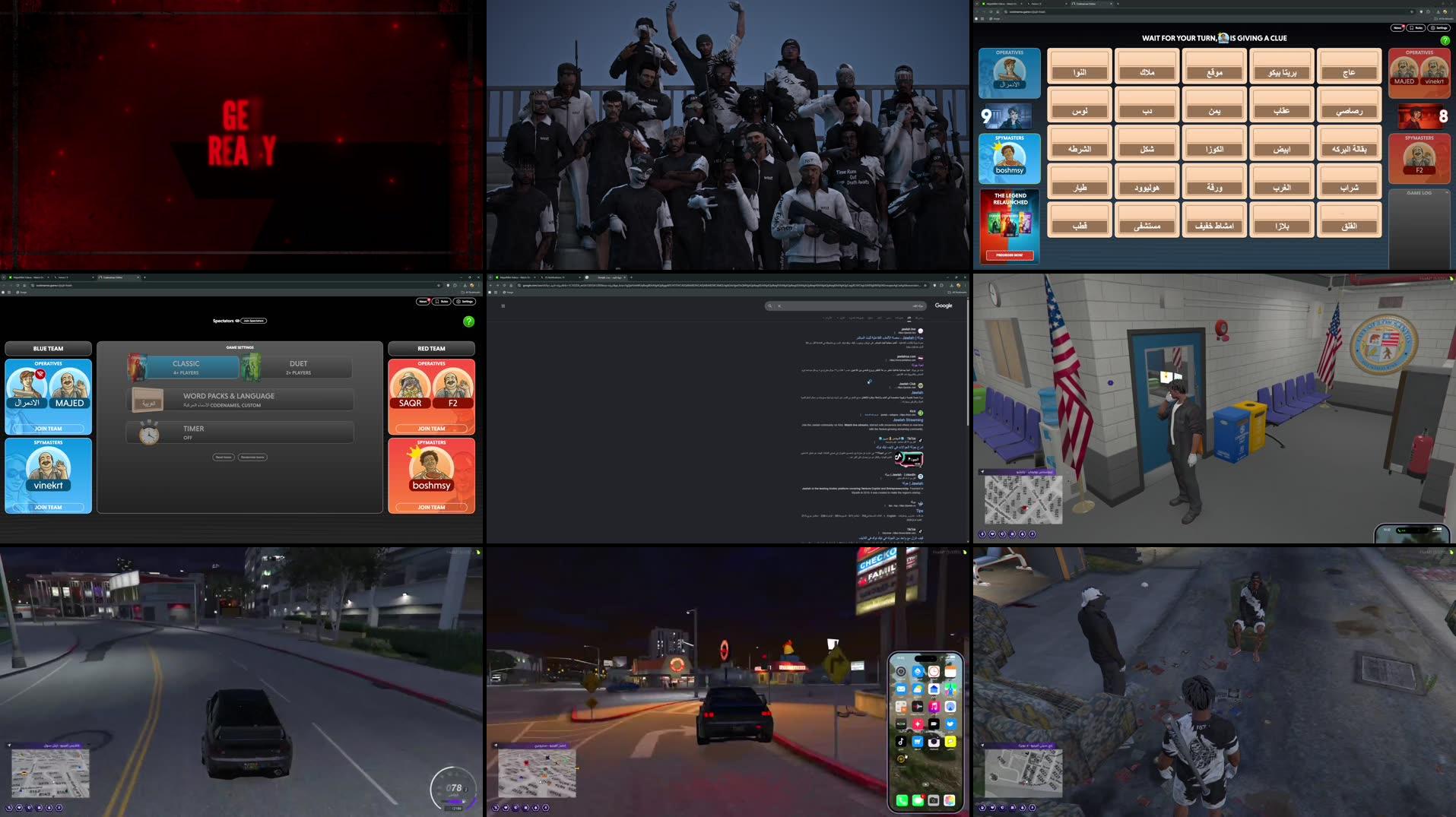Click the boshmsy spymaster avatar on game board
Image resolution: width=1456 pixels, height=817 pixels.
[1010, 158]
